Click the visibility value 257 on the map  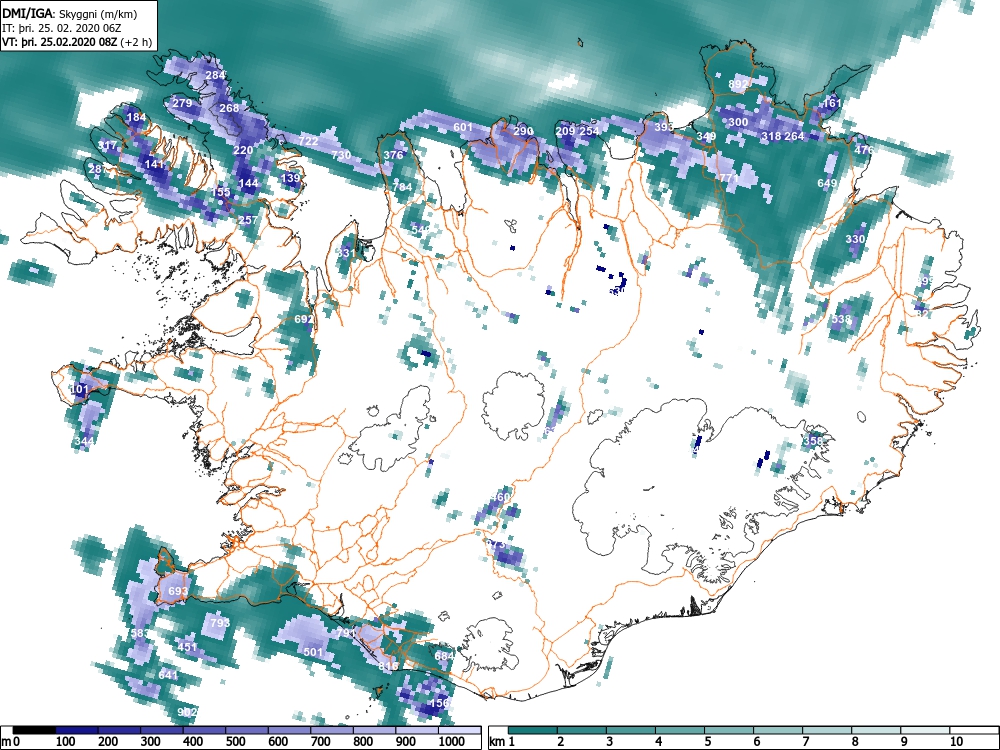(x=247, y=220)
